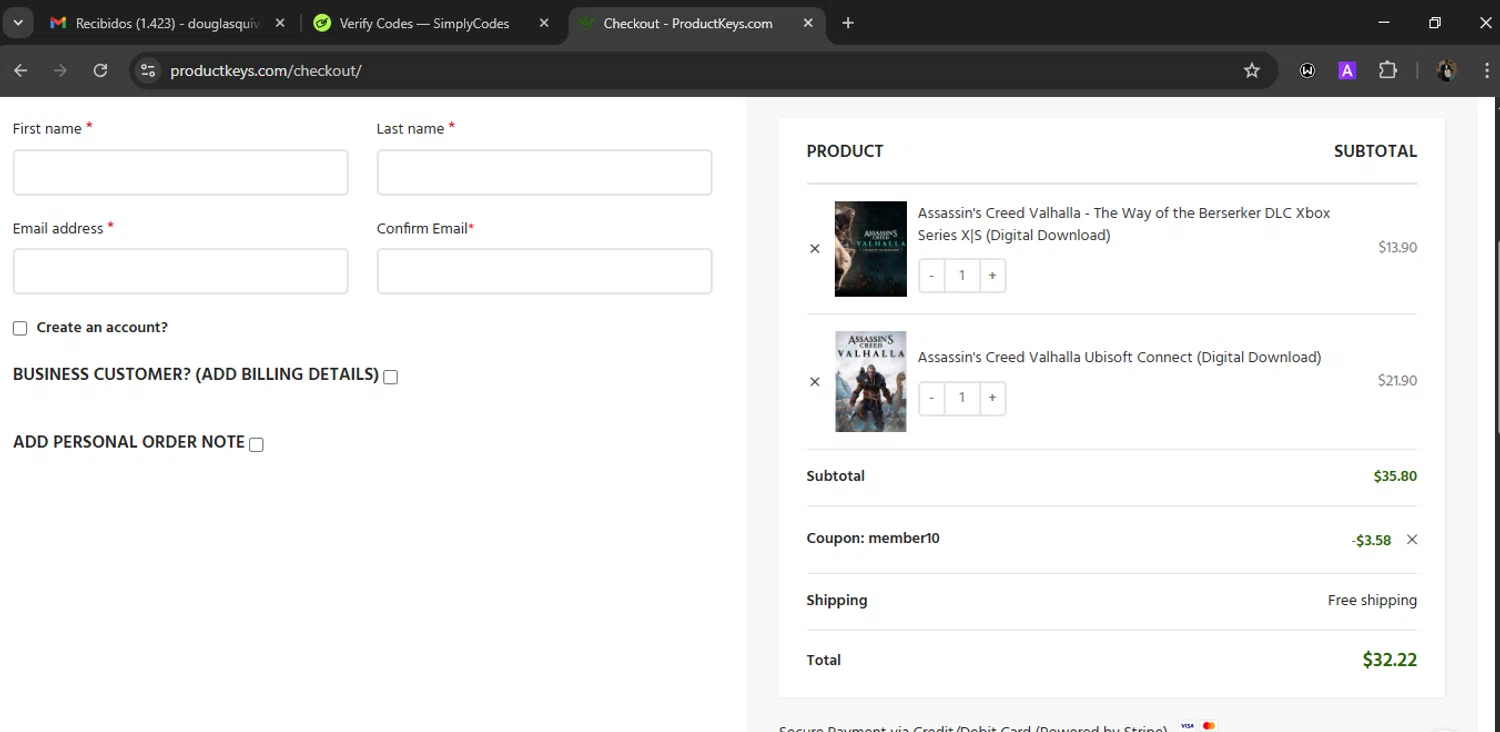Image resolution: width=1500 pixels, height=732 pixels.
Task: Open the Extensions puzzle icon
Action: 1388,70
